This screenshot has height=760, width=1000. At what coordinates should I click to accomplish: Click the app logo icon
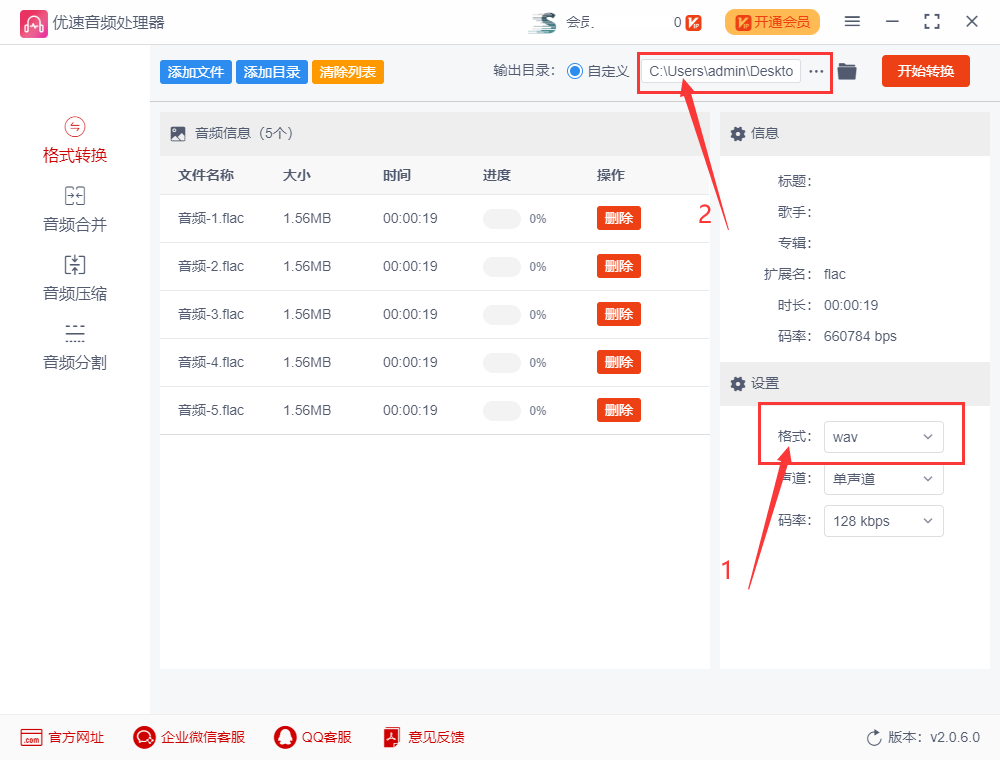(34, 21)
